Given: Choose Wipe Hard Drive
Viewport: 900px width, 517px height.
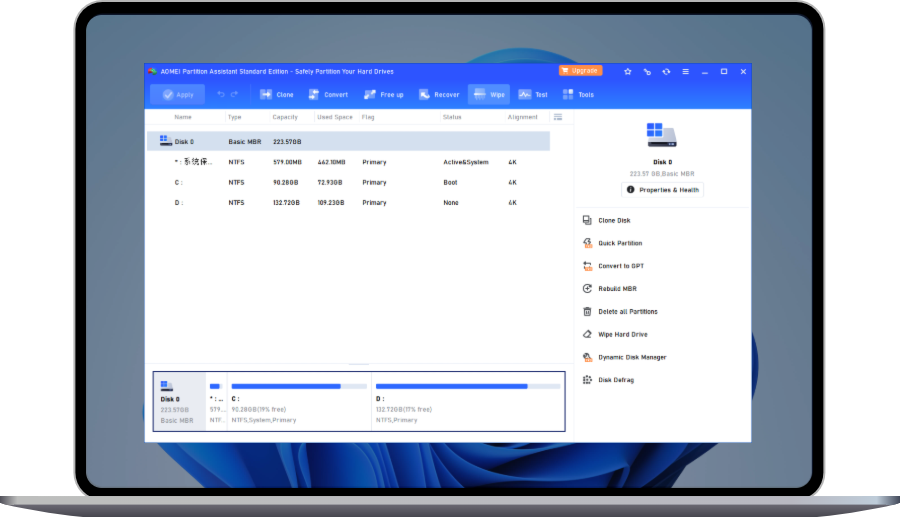Looking at the screenshot, I should pyautogui.click(x=623, y=335).
